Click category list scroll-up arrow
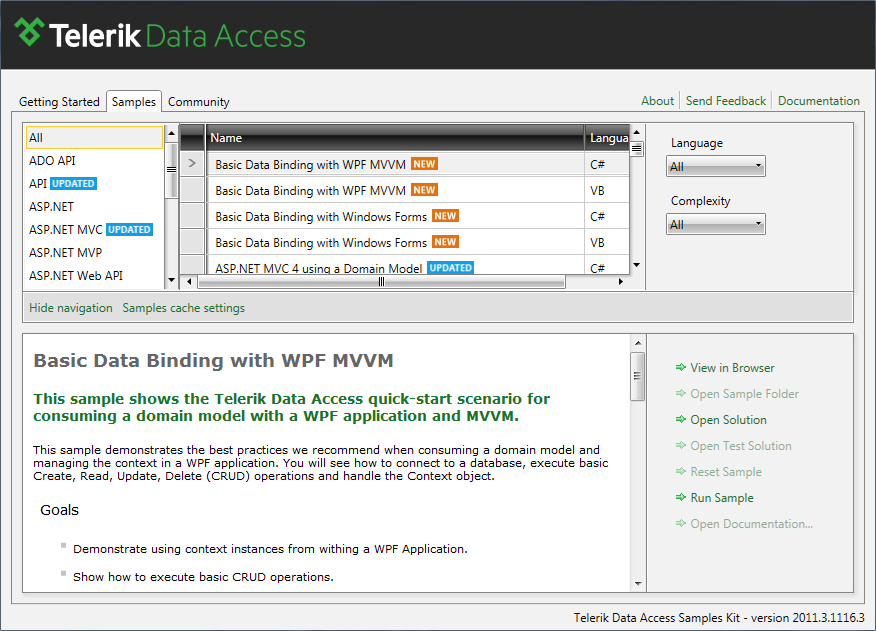The height and width of the screenshot is (631, 876). click(x=172, y=133)
